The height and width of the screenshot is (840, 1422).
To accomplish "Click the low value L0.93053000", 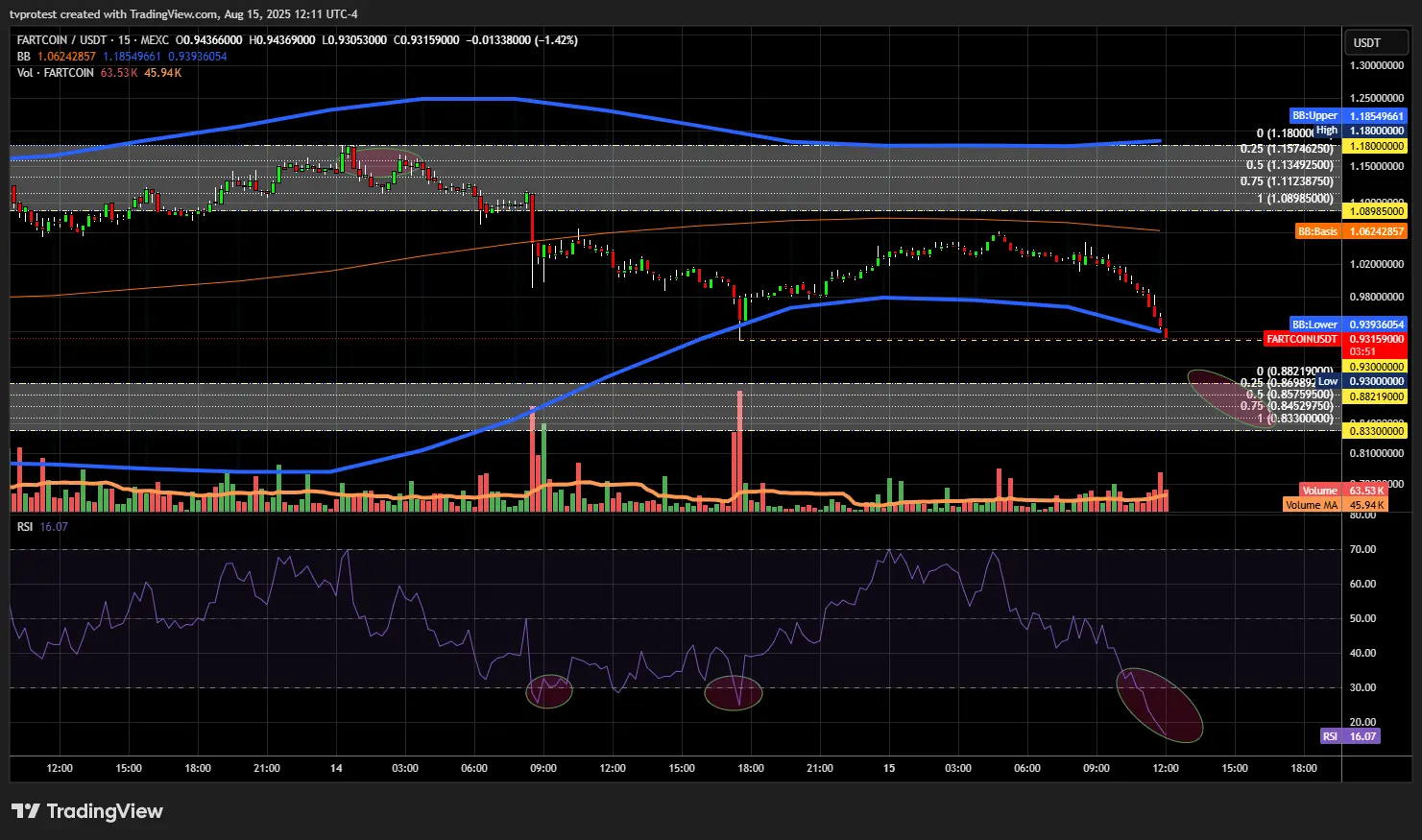I will click(x=354, y=40).
